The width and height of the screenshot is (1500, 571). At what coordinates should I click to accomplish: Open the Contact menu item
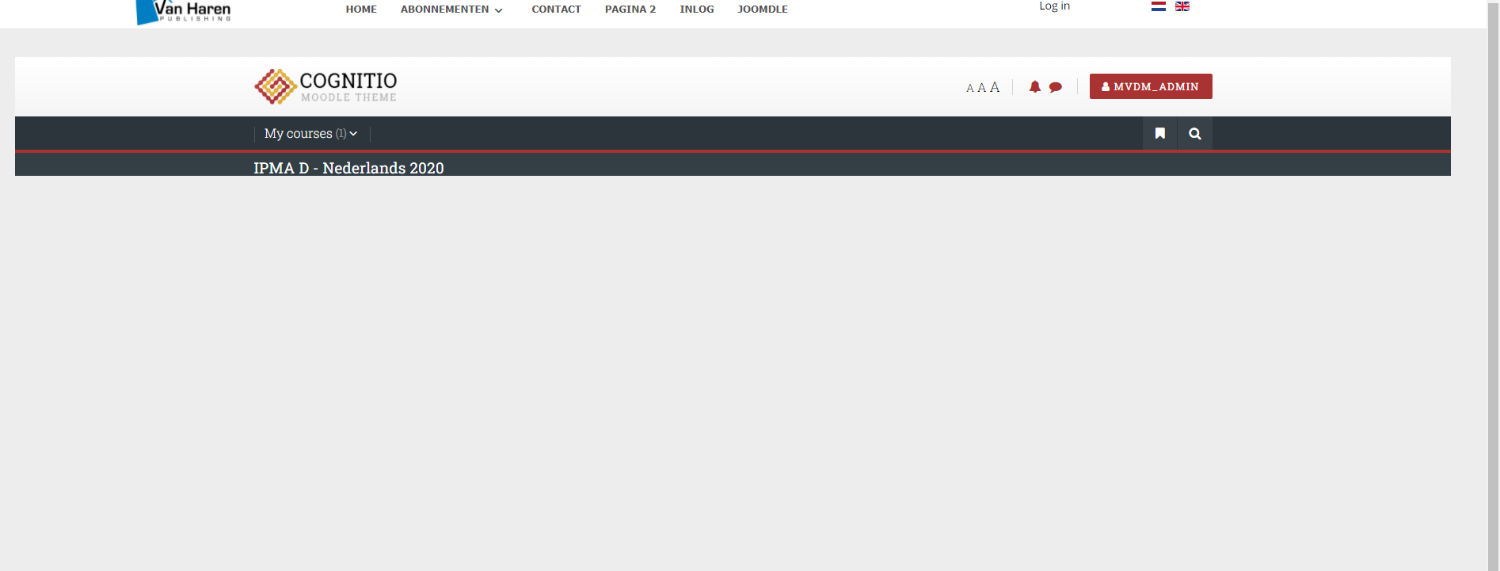556,10
